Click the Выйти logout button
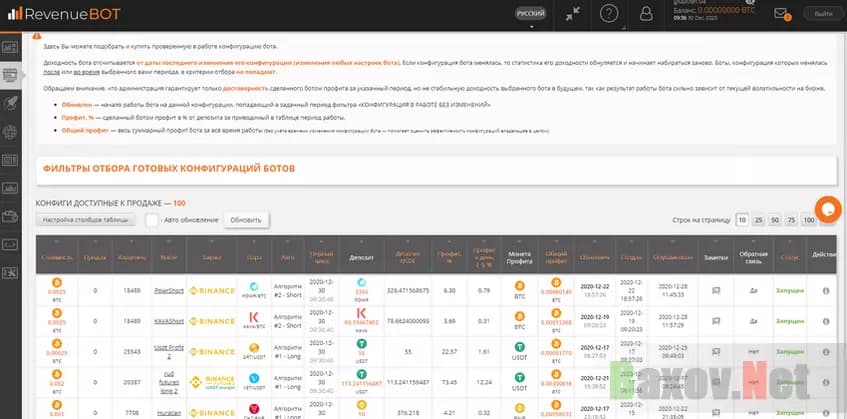Image resolution: width=847 pixels, height=419 pixels. 823,14
